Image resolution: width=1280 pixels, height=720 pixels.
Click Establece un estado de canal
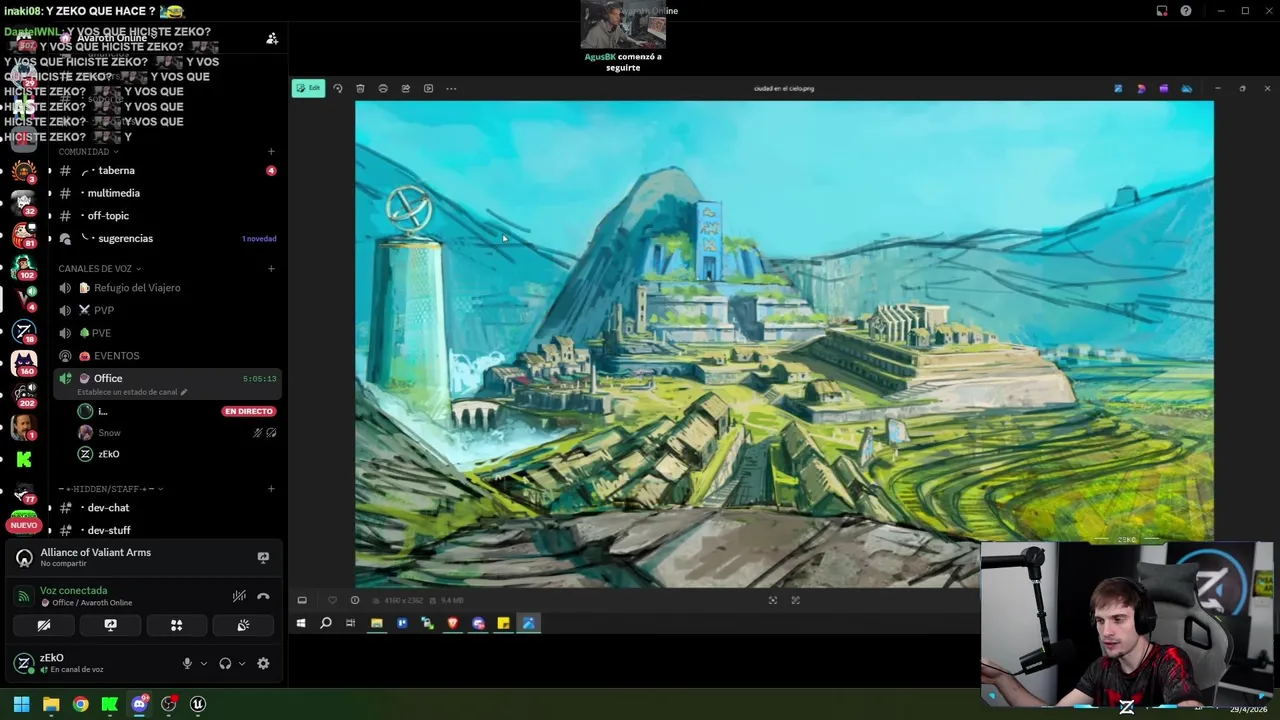[132, 392]
